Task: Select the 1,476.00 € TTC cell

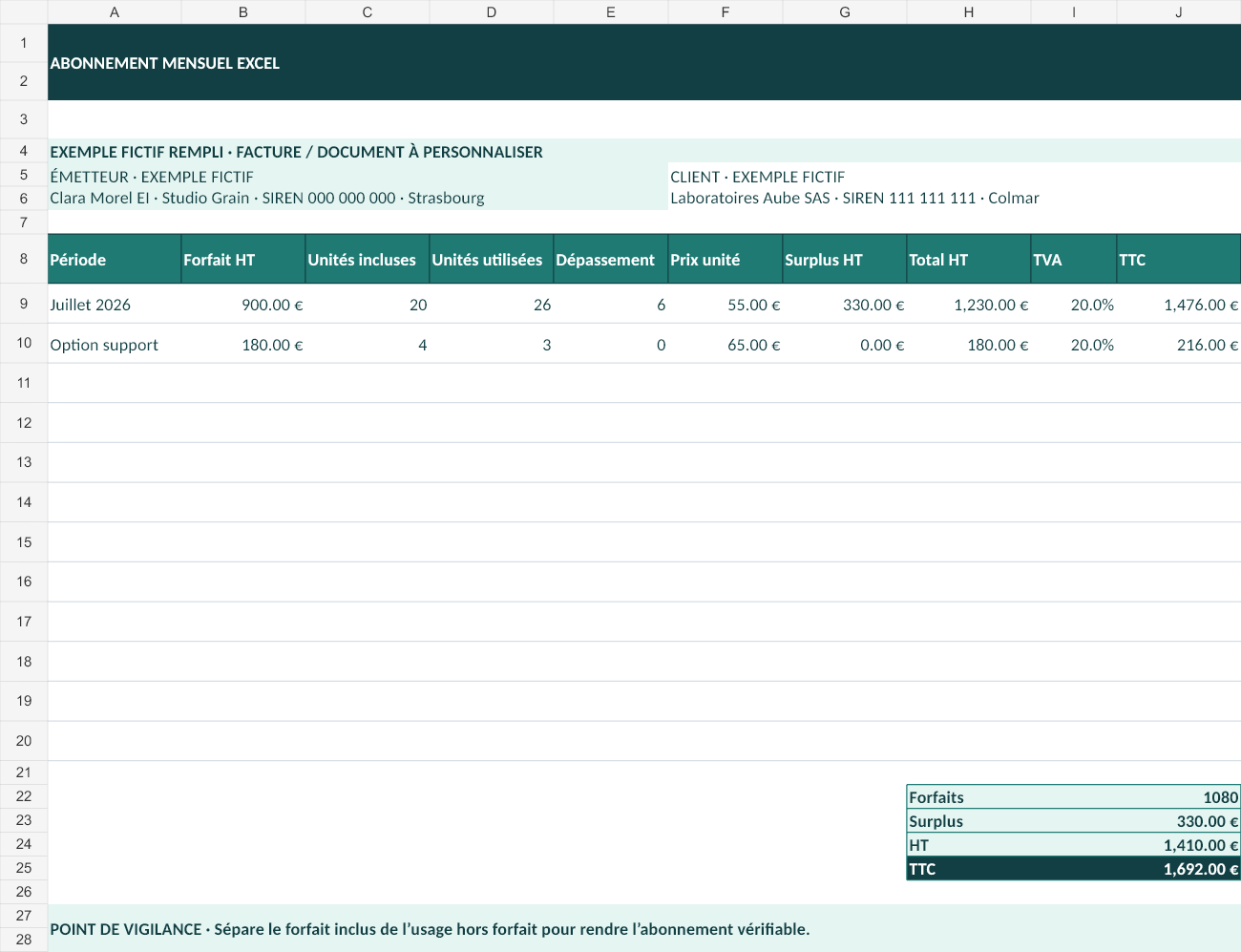Action: (x=1179, y=304)
